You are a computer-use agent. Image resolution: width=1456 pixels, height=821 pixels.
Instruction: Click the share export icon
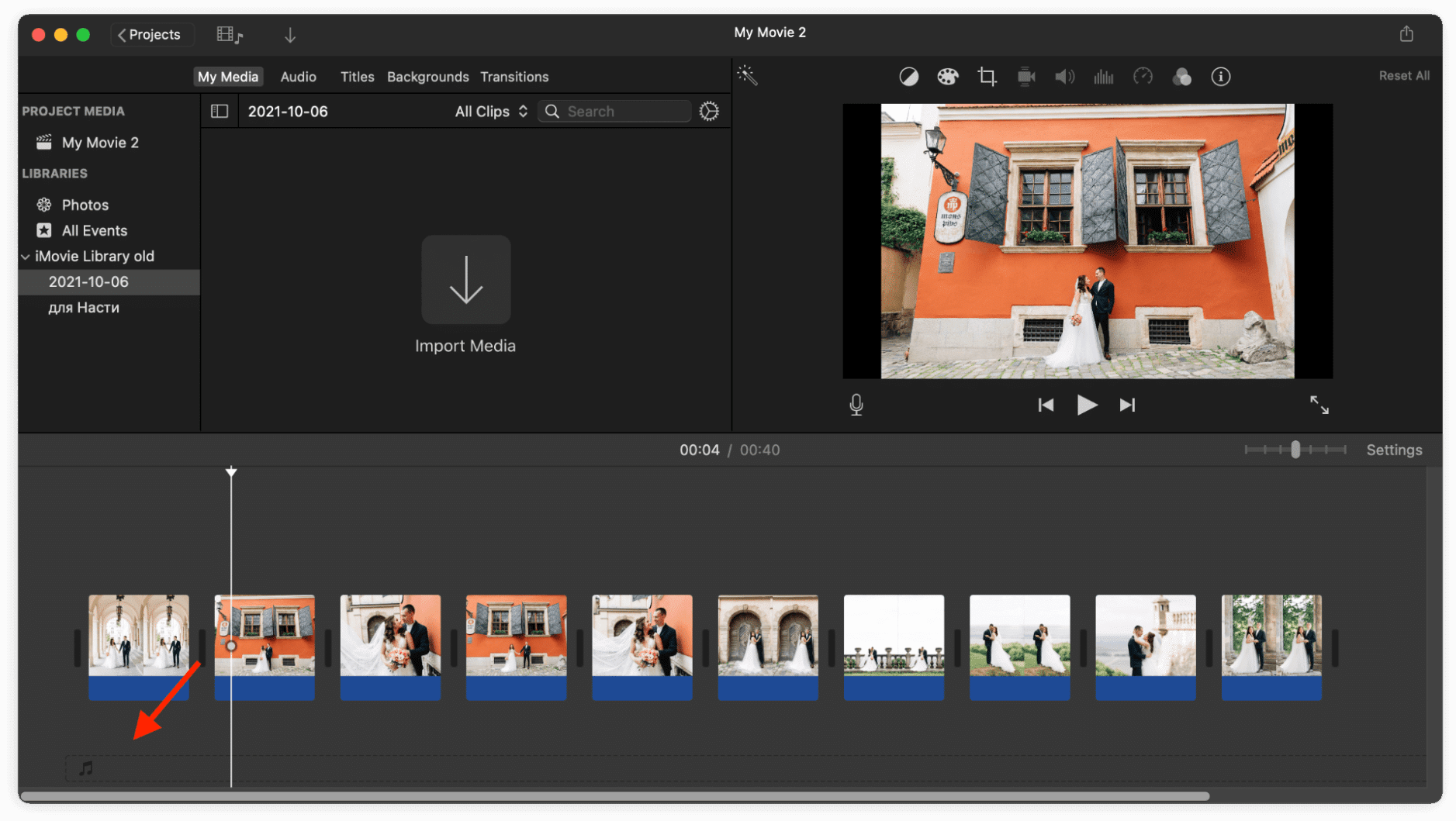(x=1406, y=34)
